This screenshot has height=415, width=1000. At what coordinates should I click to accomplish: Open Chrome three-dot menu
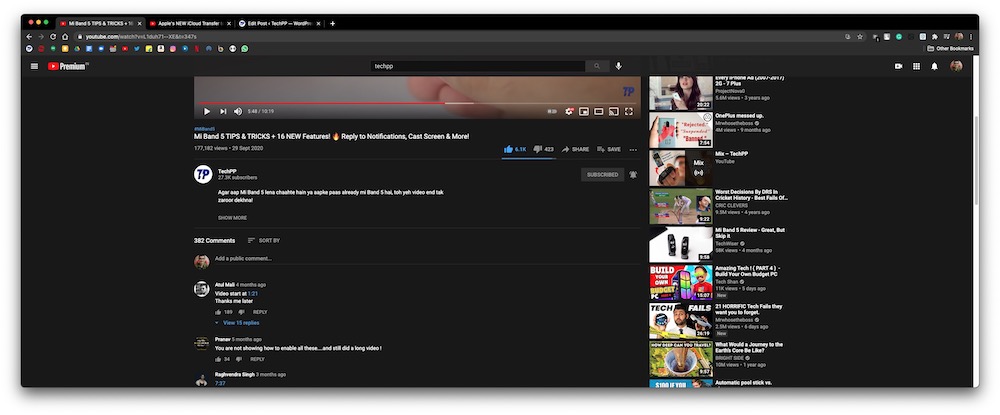(971, 37)
